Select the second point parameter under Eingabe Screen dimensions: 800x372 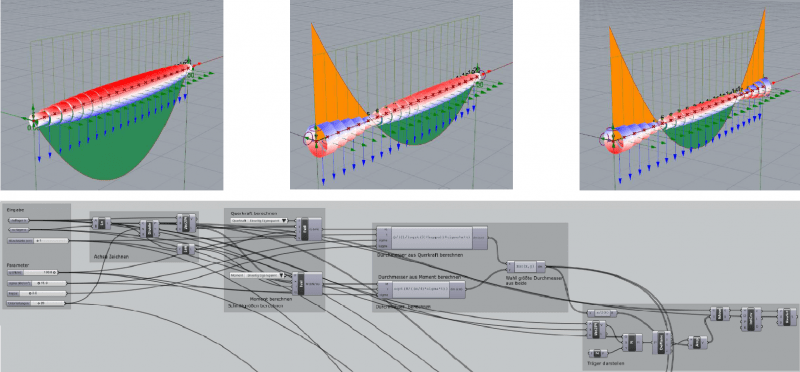[19, 230]
